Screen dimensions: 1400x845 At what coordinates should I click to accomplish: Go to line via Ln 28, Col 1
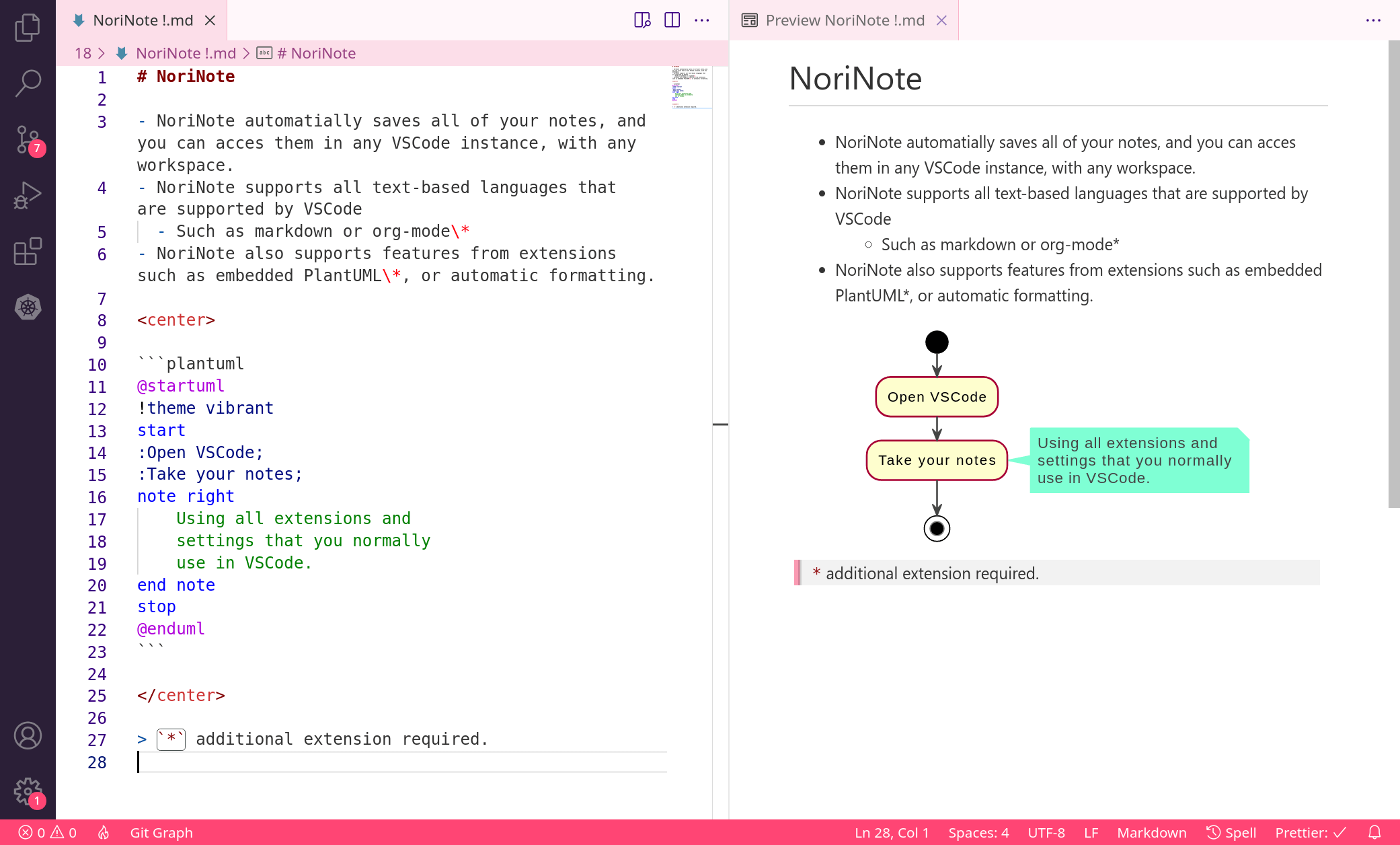(x=892, y=833)
